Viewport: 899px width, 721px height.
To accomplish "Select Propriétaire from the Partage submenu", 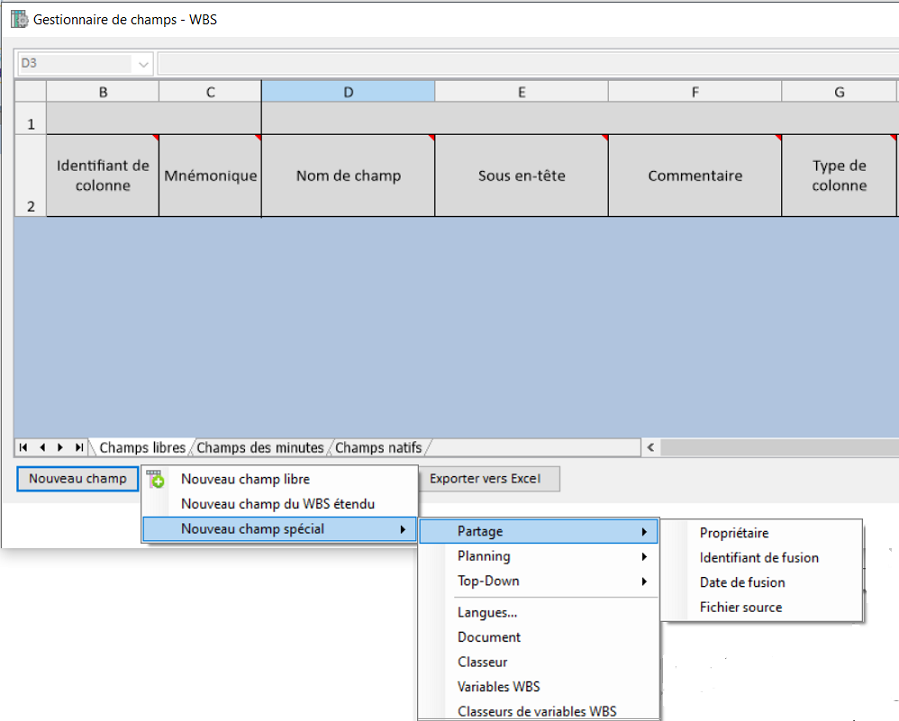I will click(x=734, y=533).
